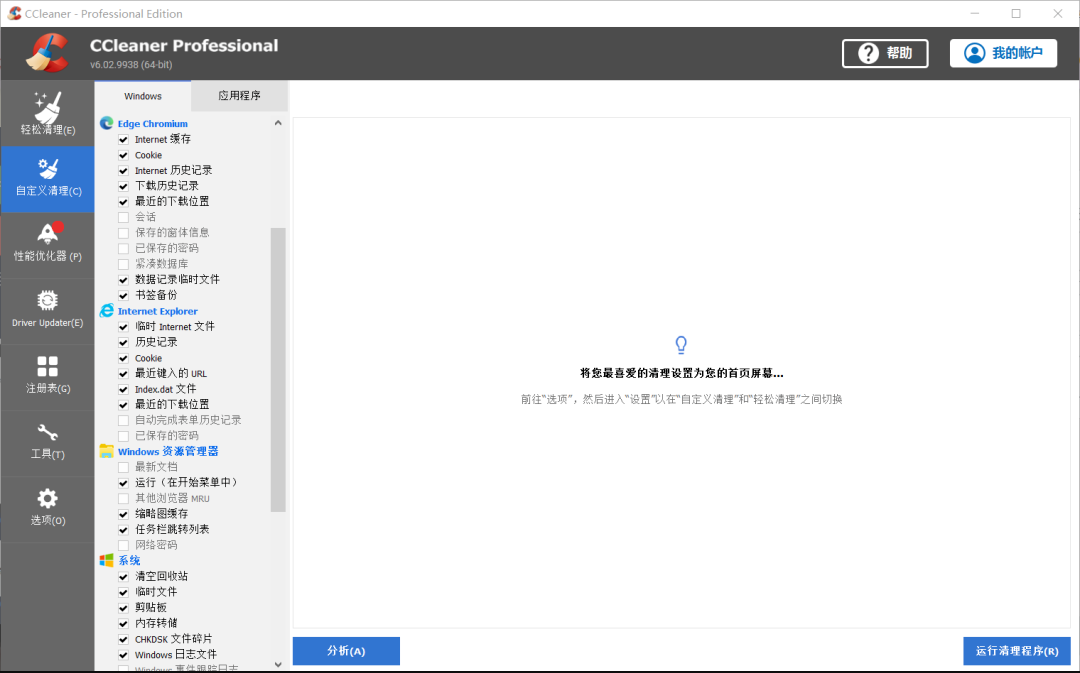Click the cleaning list scrollbar thumb
The height and width of the screenshot is (673, 1080).
(278, 370)
